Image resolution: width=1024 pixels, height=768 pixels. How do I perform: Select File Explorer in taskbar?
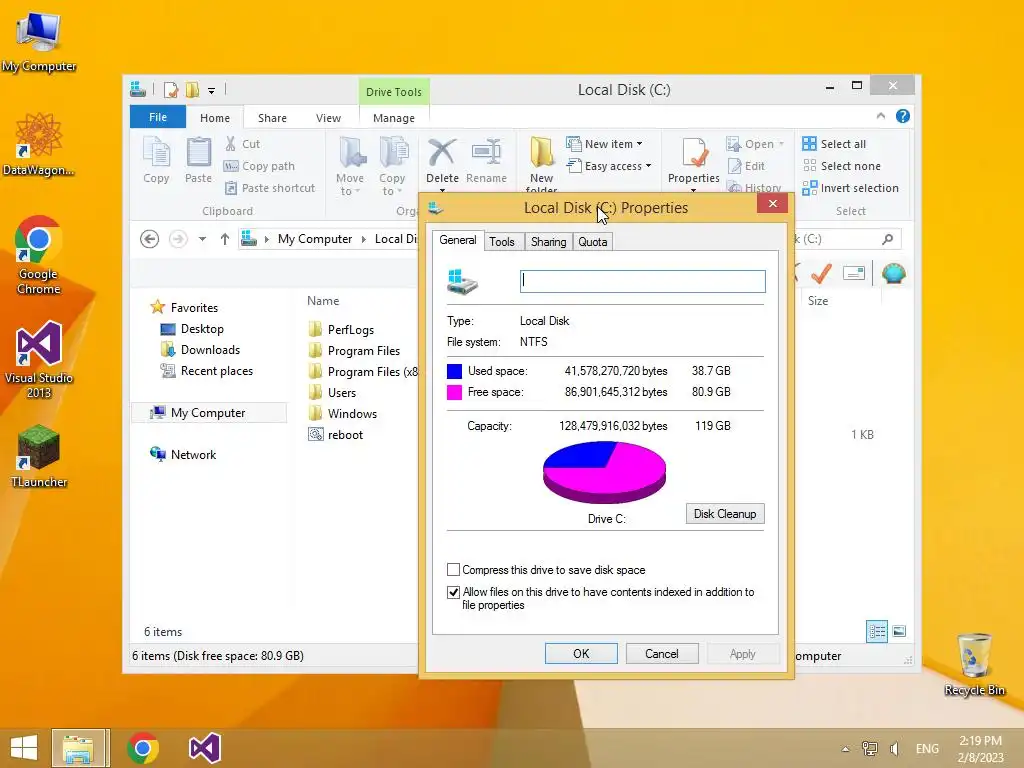78,748
